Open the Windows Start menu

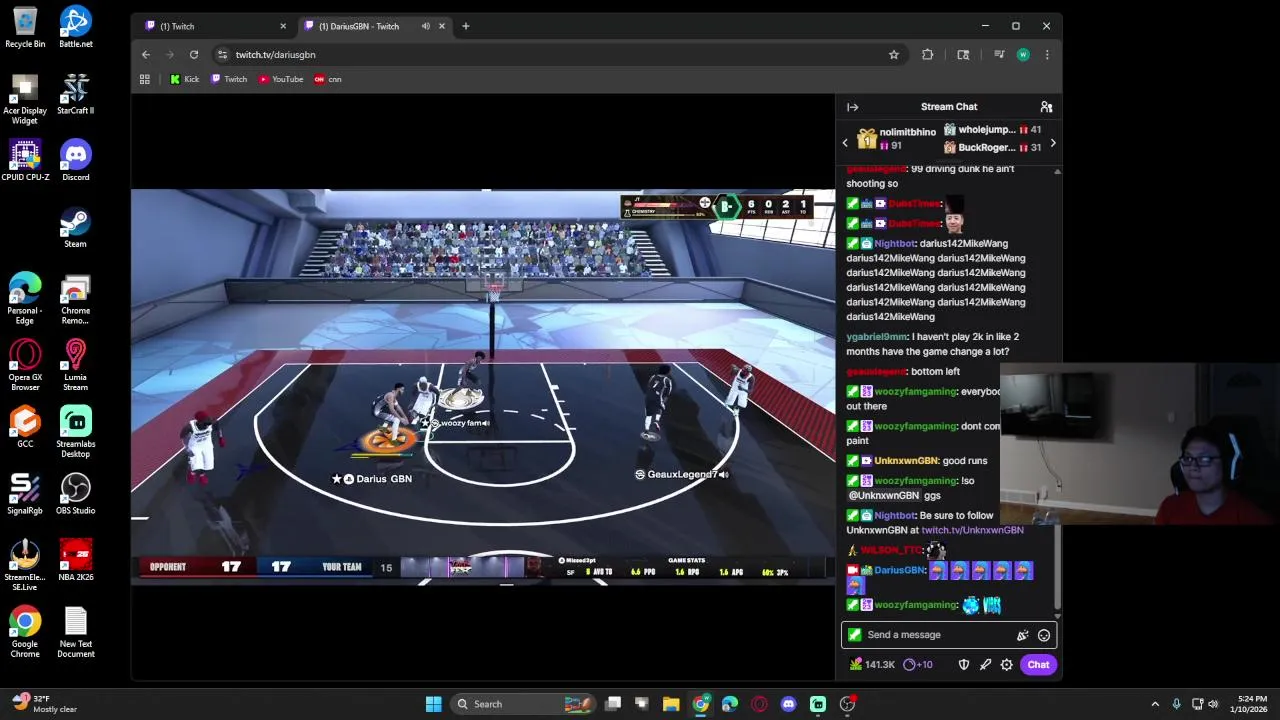tap(433, 704)
